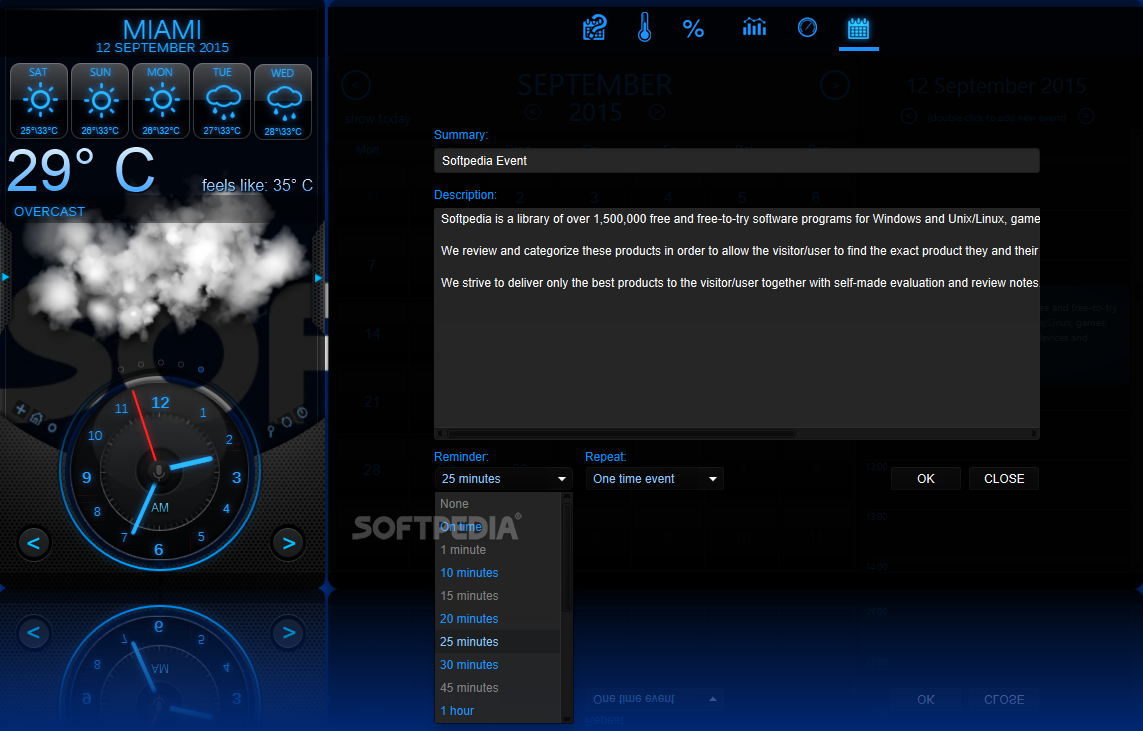
Task: Open the weather map tab icon
Action: click(595, 28)
